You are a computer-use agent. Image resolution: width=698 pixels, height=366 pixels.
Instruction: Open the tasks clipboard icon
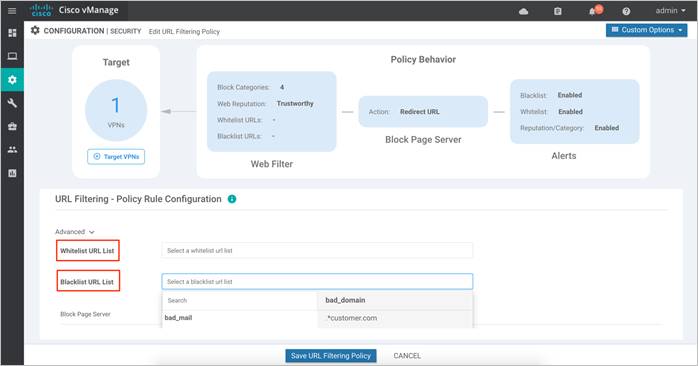point(558,11)
